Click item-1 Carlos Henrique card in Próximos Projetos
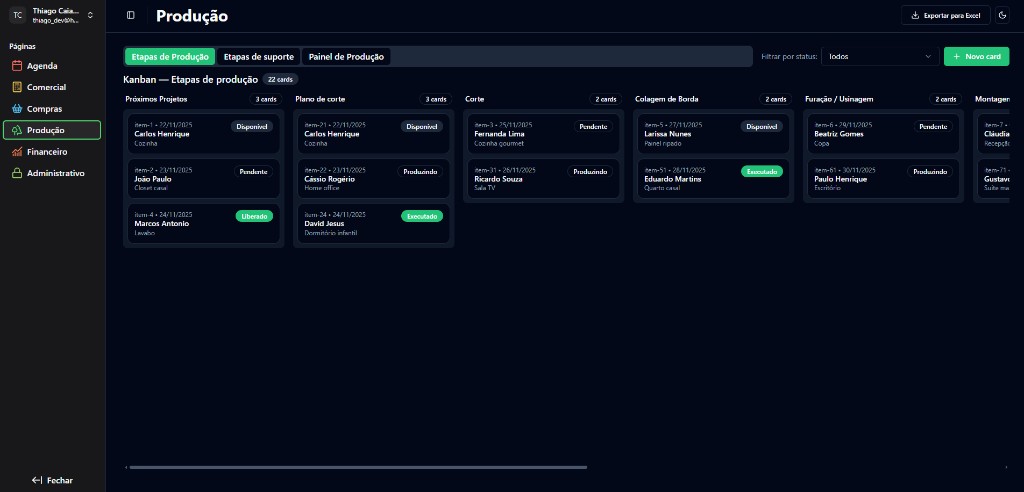Image resolution: width=1024 pixels, height=492 pixels. (x=204, y=134)
